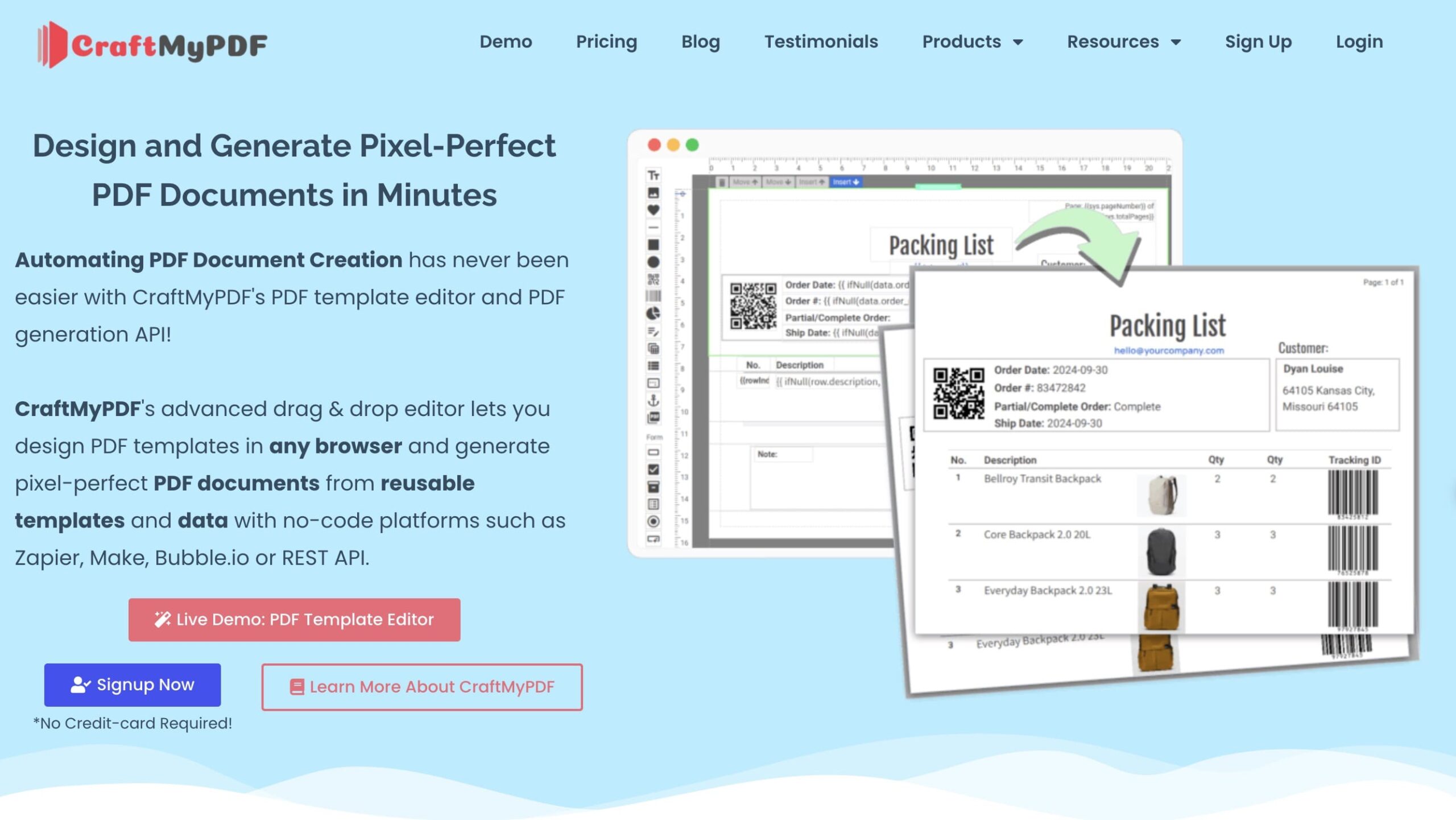This screenshot has width=1456, height=820.
Task: Go to the Testimonials menu item
Action: coord(821,42)
